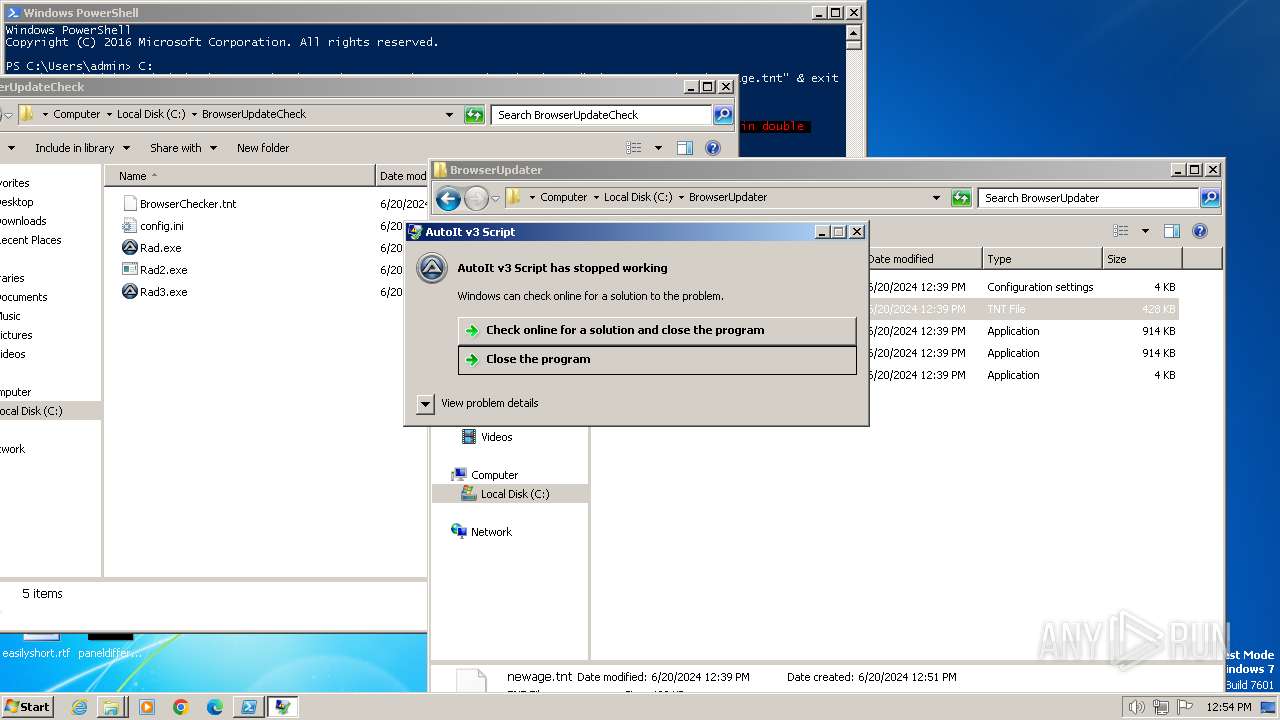Open Share with dropdown menu
1280x720 pixels.
[183, 148]
